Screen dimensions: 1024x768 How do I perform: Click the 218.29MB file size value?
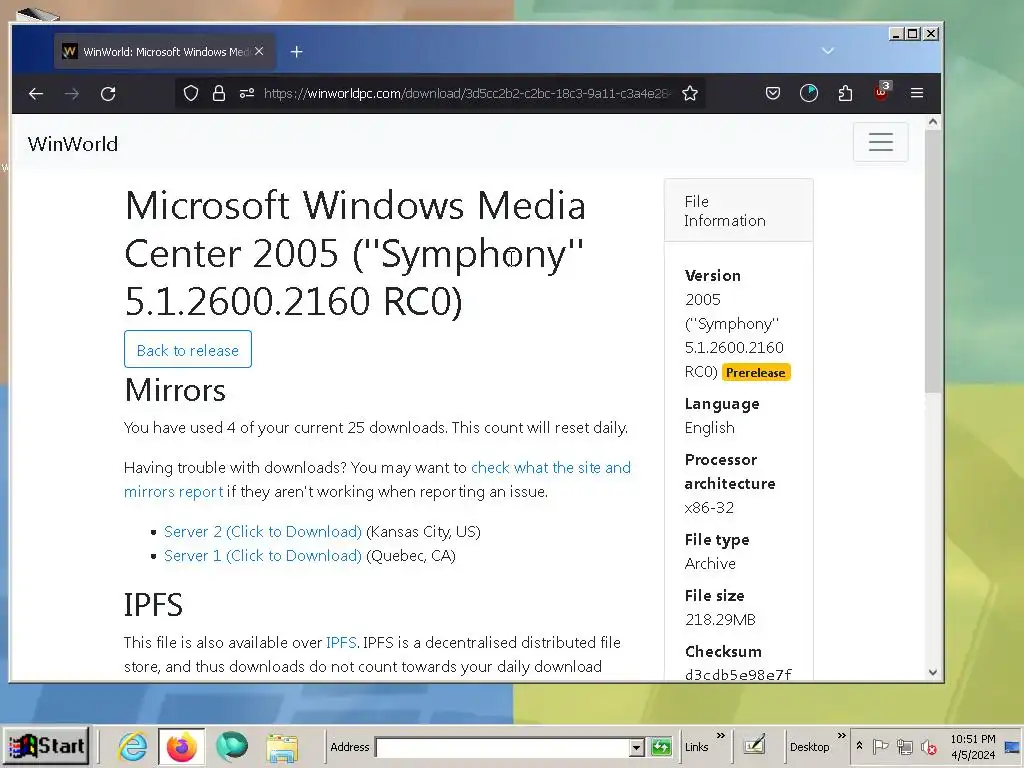coord(720,619)
